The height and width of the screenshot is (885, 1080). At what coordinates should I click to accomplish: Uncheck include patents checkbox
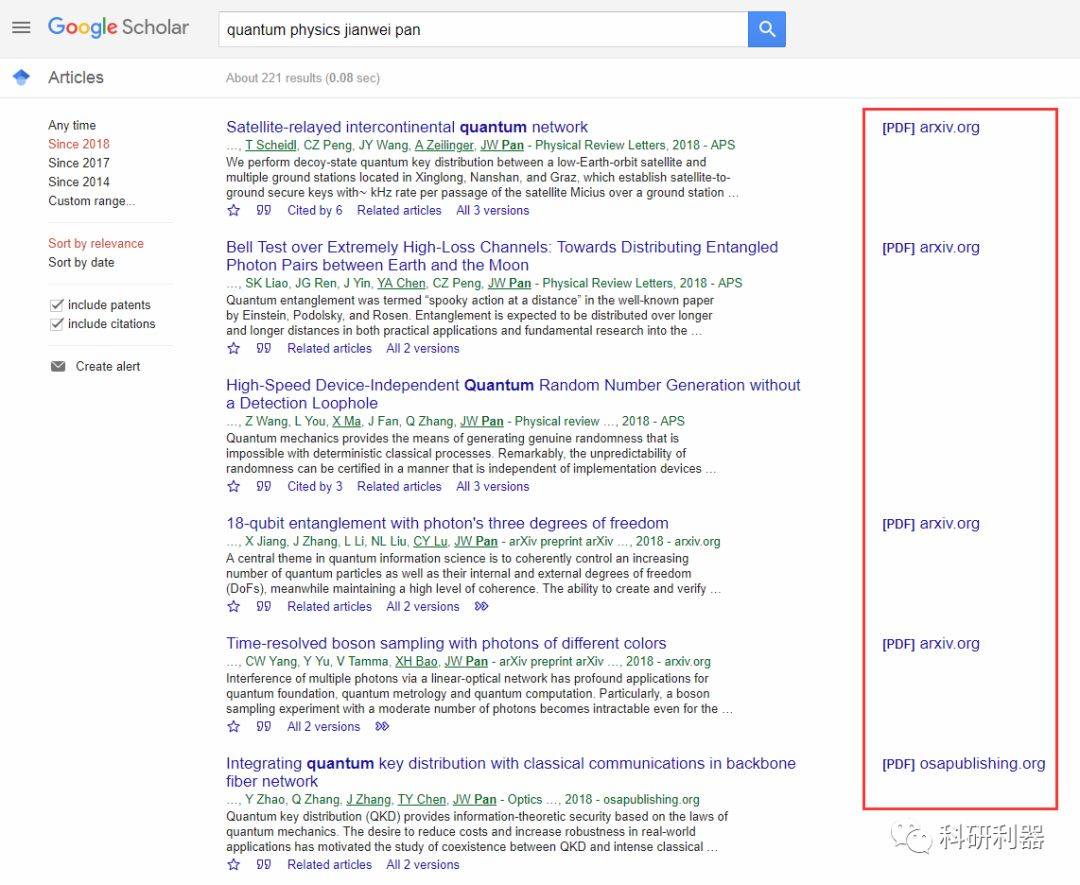(x=57, y=305)
